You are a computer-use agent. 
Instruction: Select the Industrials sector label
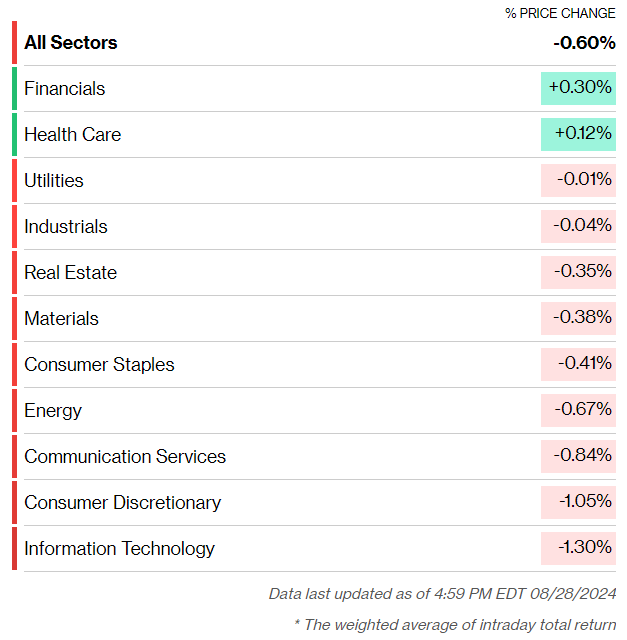[66, 227]
